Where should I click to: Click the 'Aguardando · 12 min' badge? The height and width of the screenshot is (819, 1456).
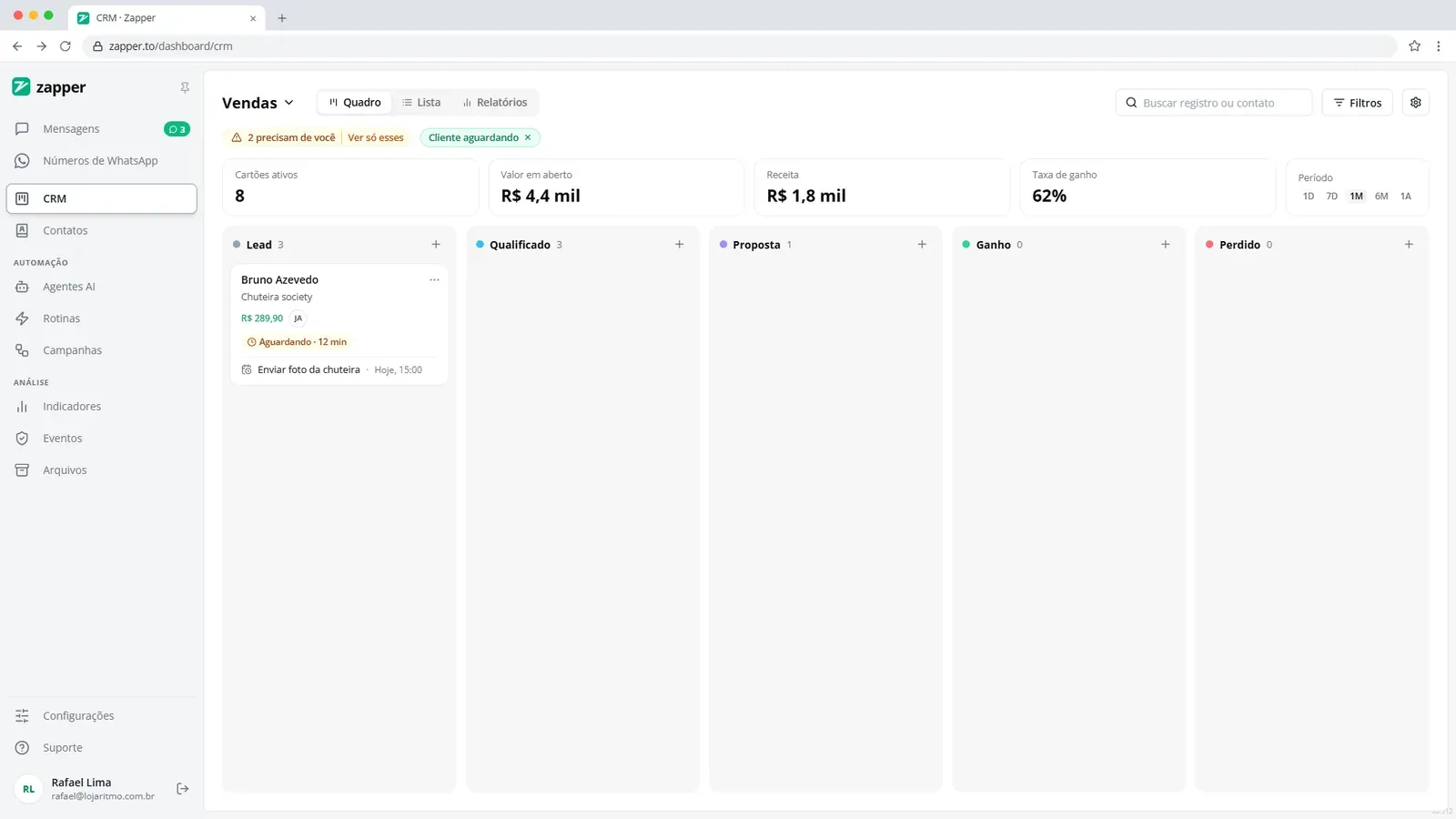pos(297,342)
